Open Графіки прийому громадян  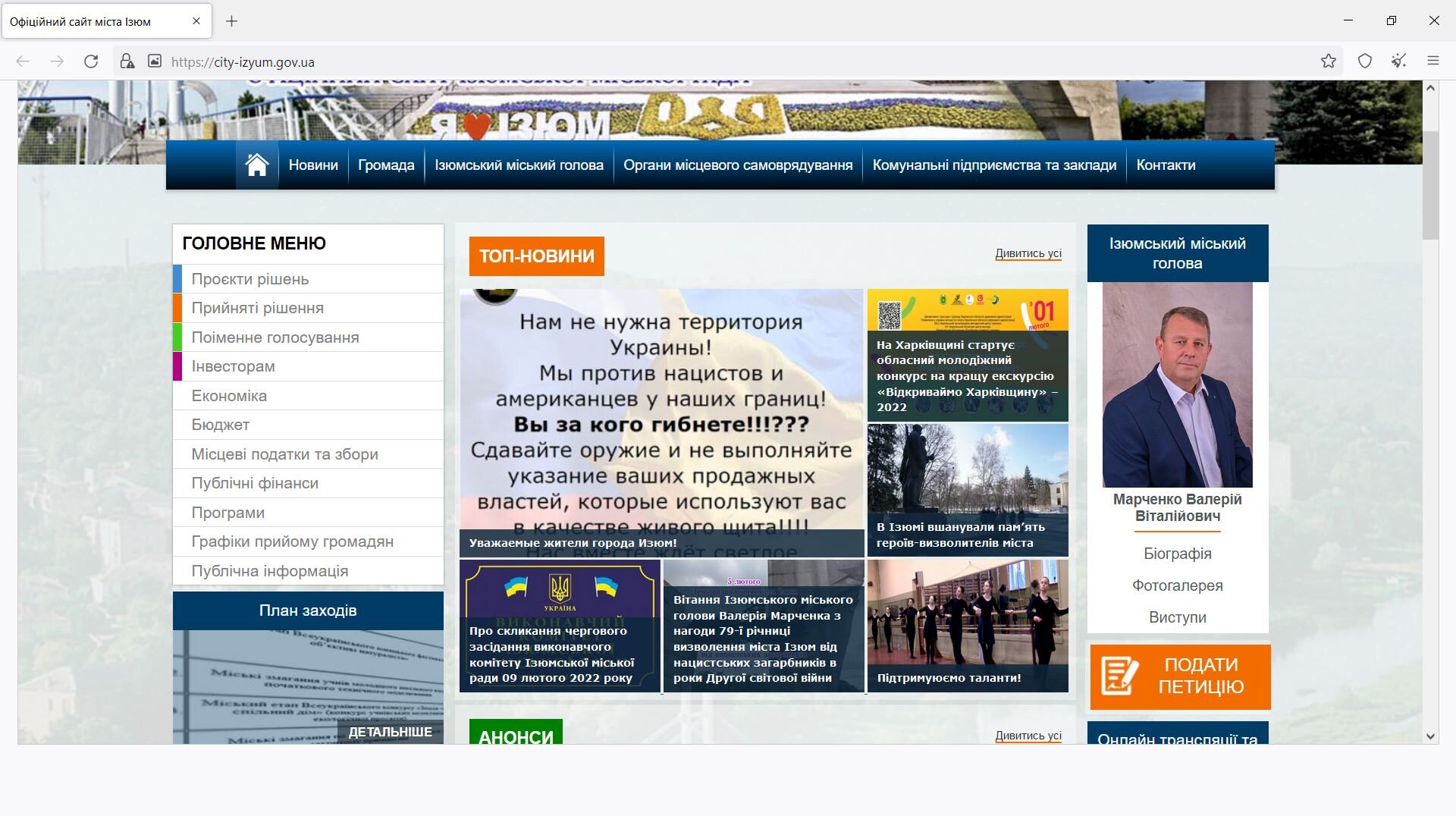pos(308,541)
